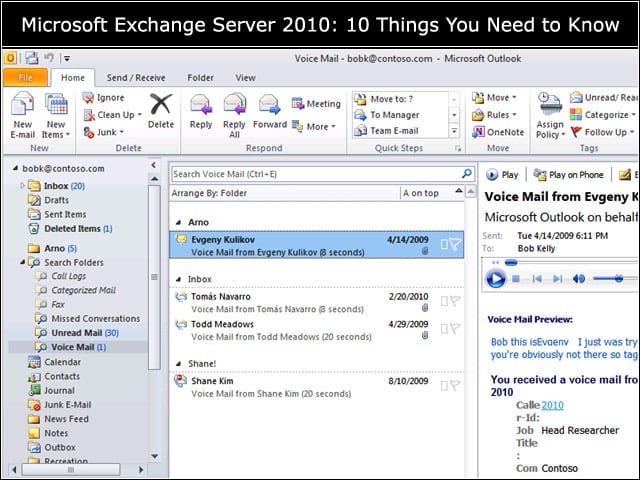
Task: Flag the Todd Meadows message
Action: click(455, 329)
